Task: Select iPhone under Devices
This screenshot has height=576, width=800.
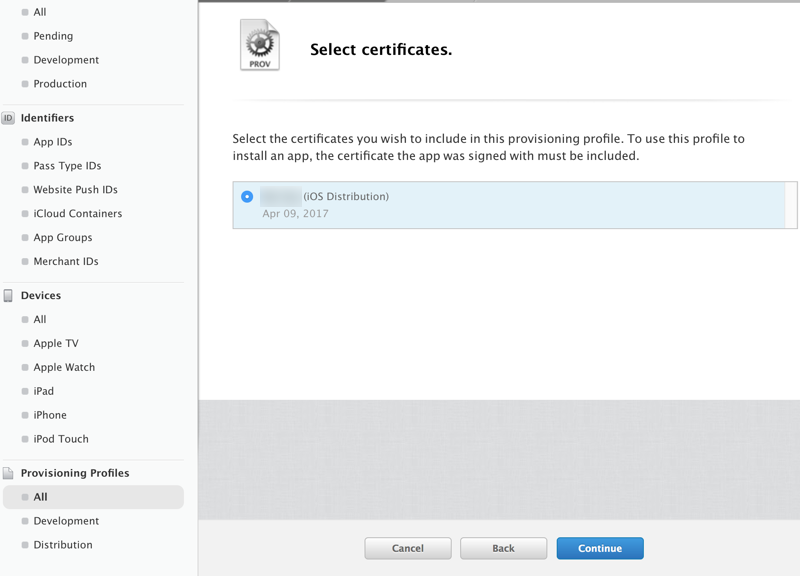Action: (x=50, y=415)
